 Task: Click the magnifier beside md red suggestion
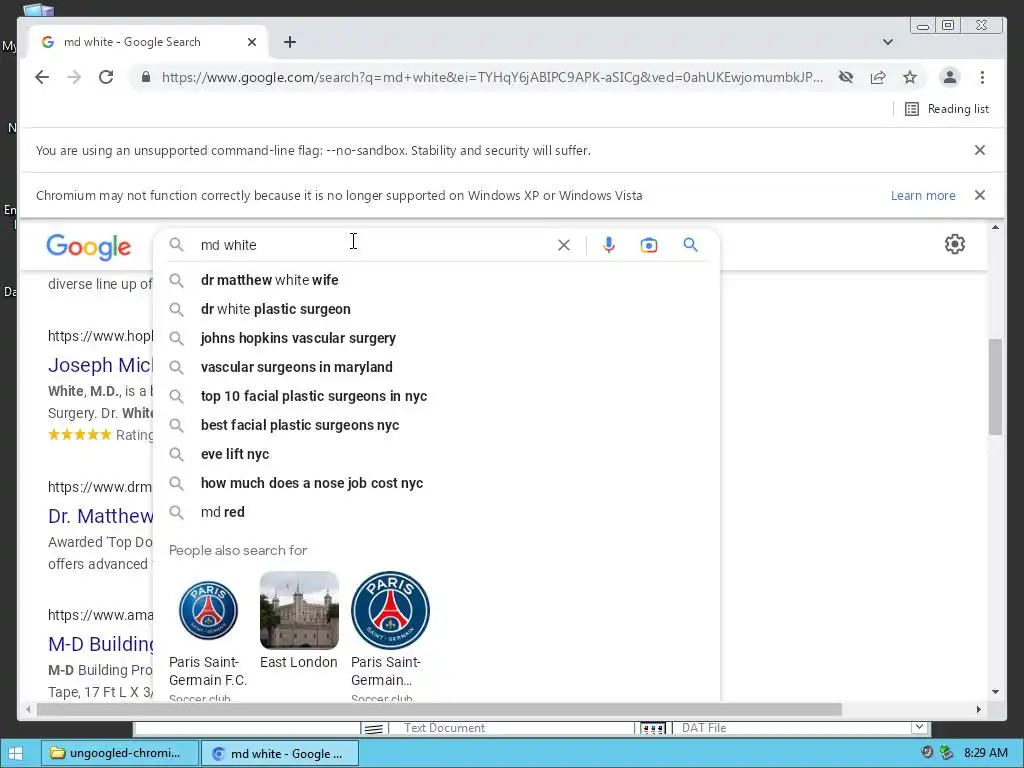[x=176, y=512]
